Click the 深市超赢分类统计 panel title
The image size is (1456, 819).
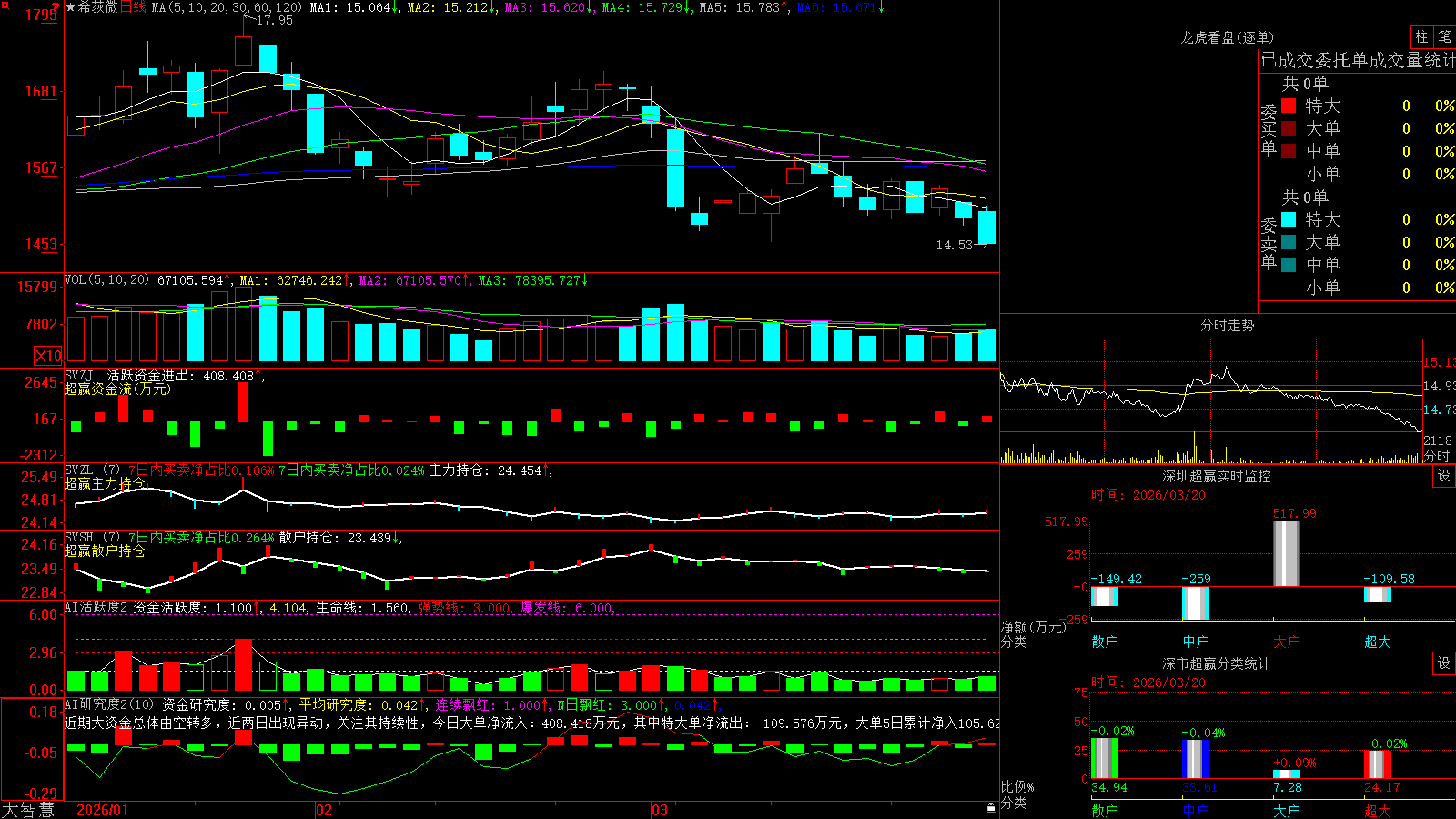1217,663
